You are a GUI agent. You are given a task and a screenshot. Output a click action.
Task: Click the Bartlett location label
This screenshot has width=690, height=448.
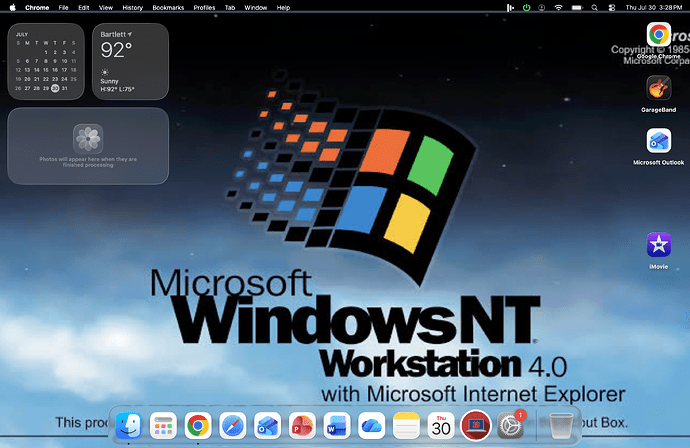[113, 34]
